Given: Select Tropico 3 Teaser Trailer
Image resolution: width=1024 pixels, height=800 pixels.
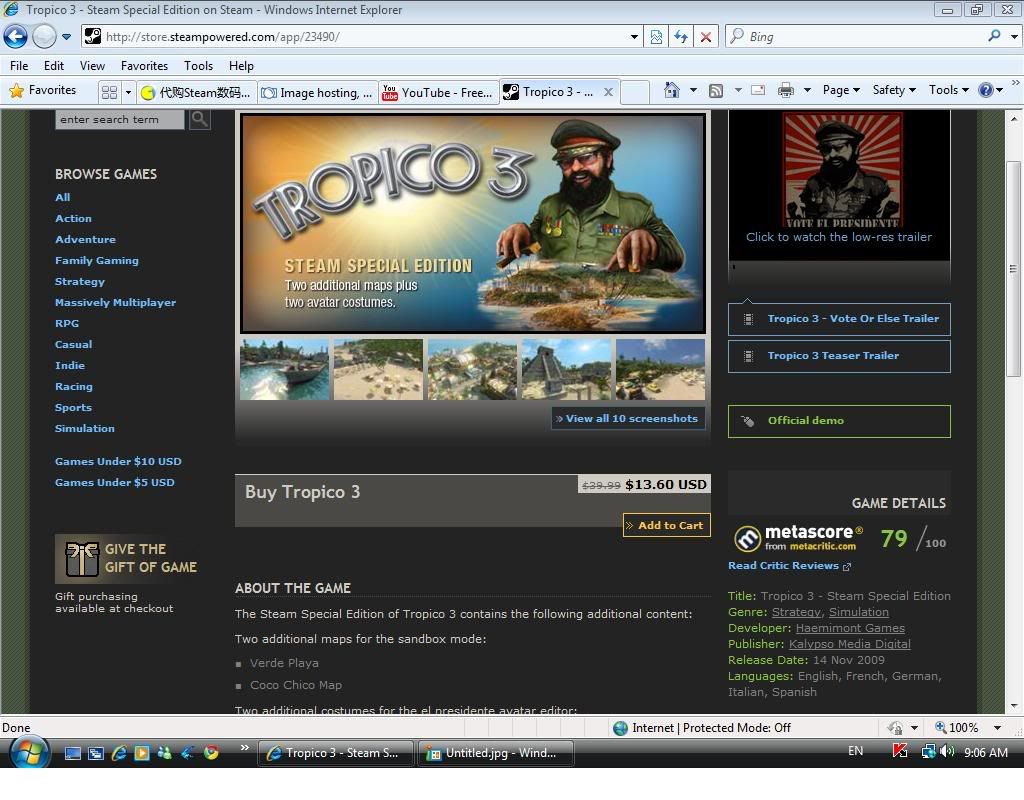Looking at the screenshot, I should point(839,356).
